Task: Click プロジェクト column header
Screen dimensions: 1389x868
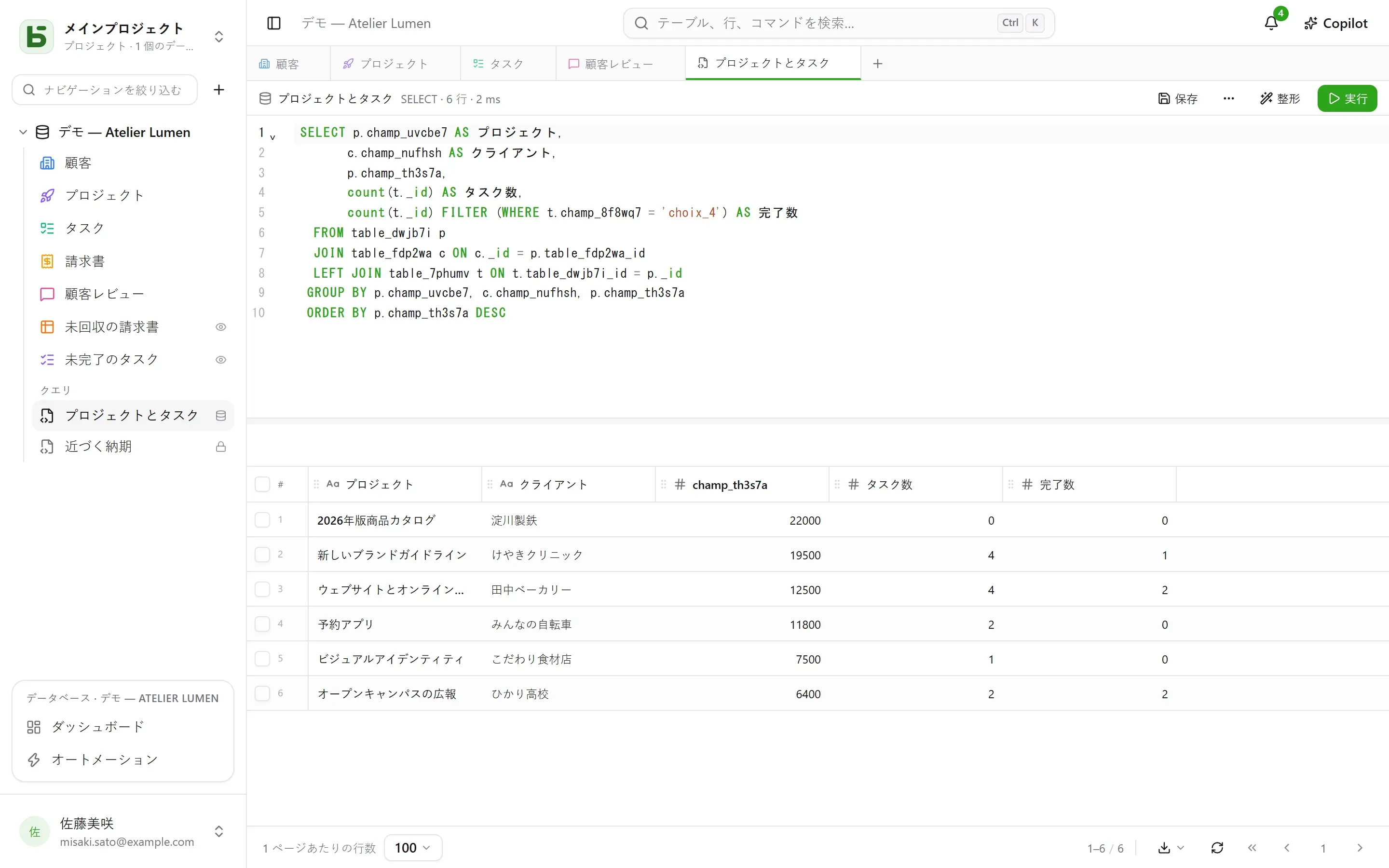Action: click(x=395, y=485)
